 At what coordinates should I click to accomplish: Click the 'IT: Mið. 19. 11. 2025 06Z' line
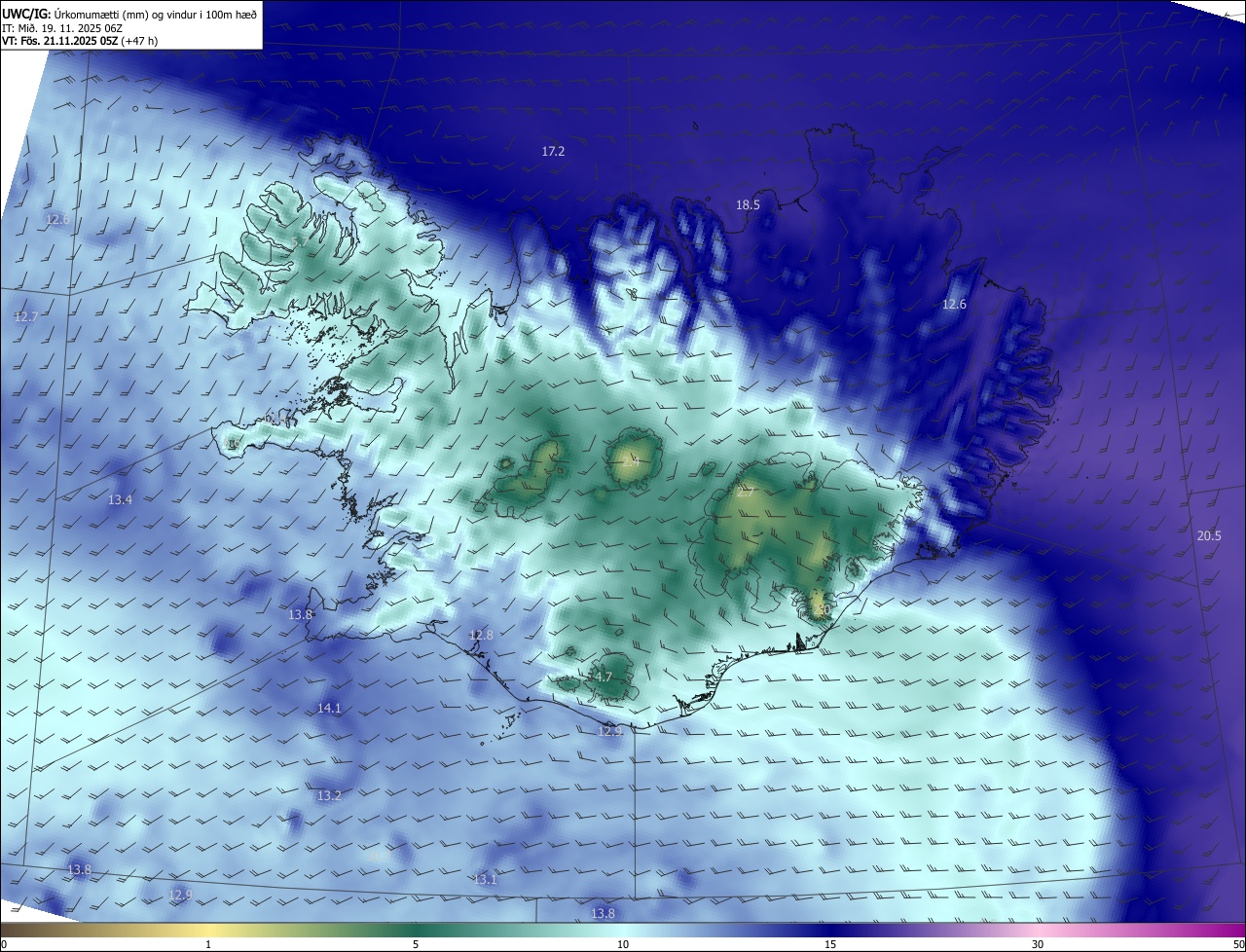[61, 27]
